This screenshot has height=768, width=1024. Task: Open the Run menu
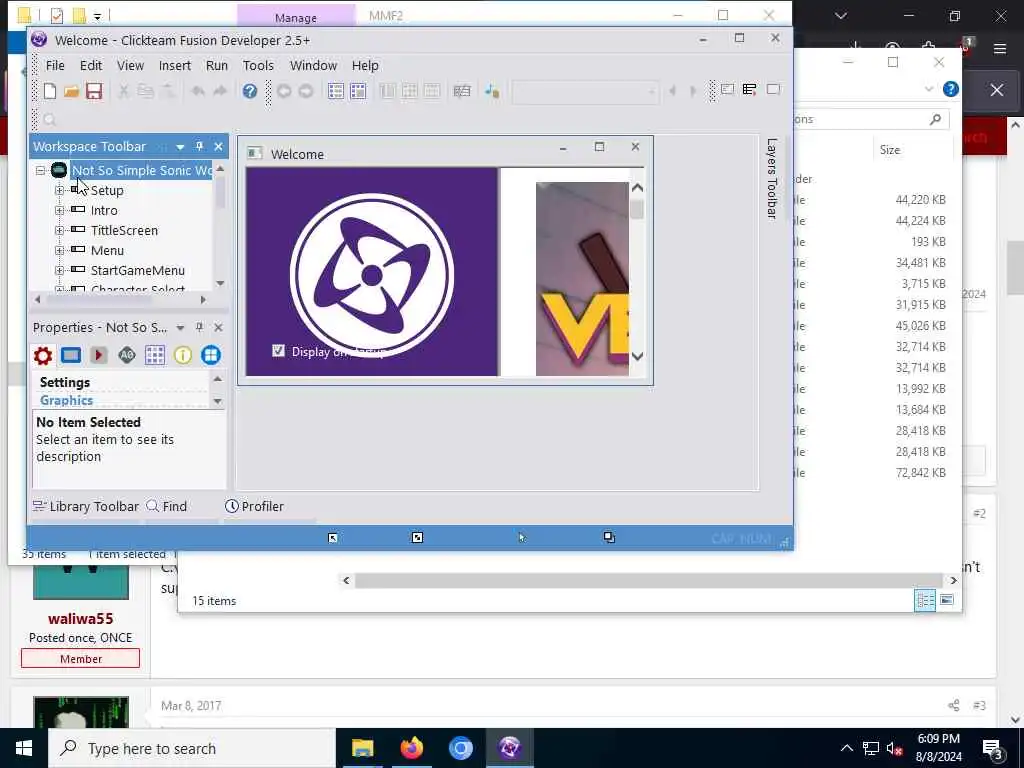pyautogui.click(x=217, y=65)
